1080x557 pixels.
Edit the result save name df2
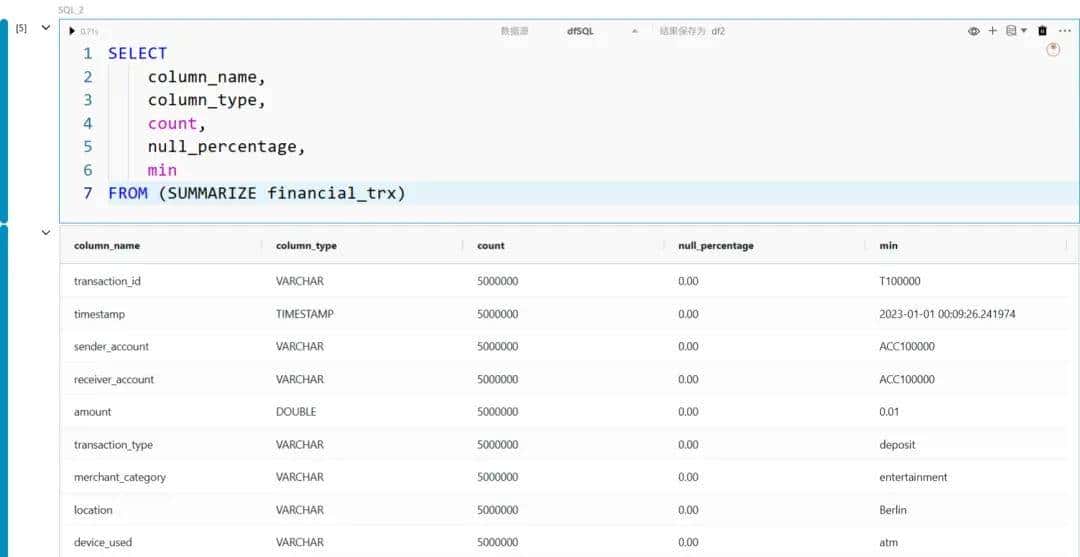(x=718, y=31)
